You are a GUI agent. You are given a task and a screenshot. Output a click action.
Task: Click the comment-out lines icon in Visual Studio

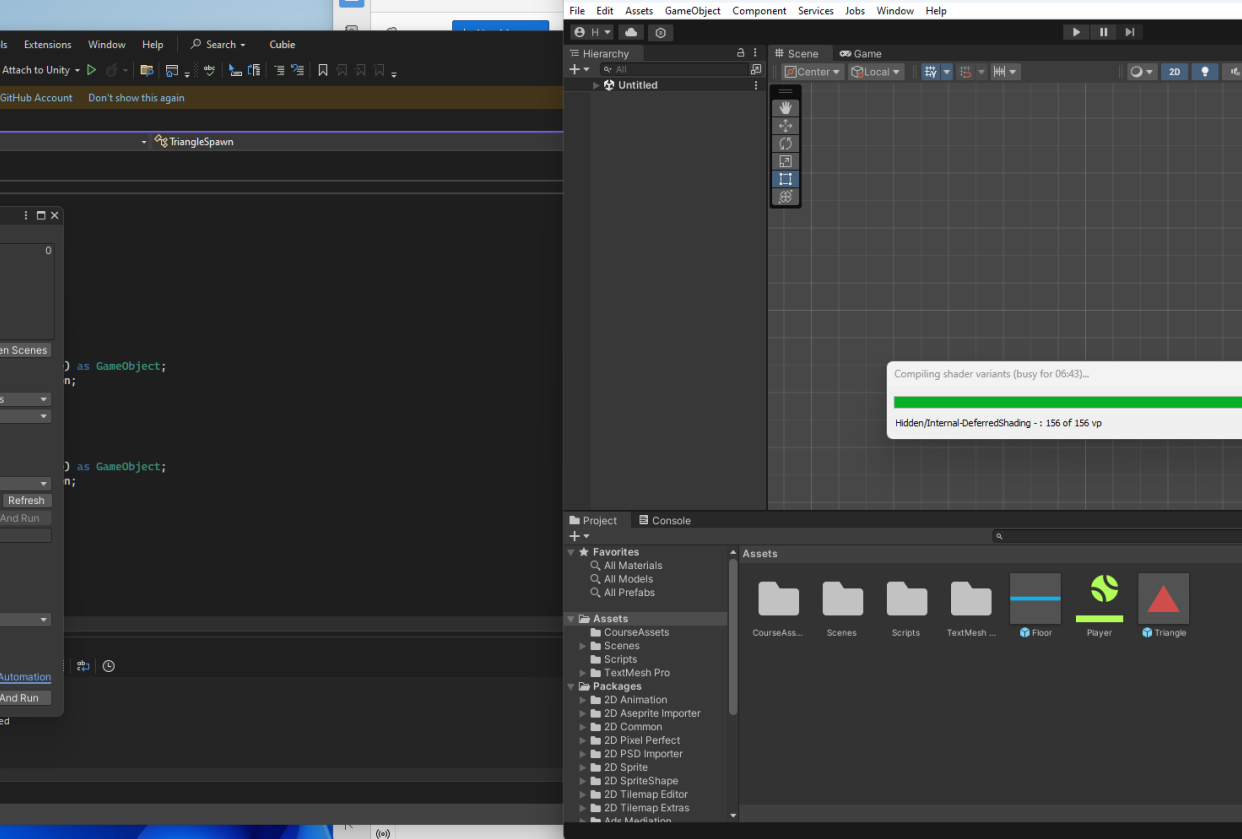(279, 70)
